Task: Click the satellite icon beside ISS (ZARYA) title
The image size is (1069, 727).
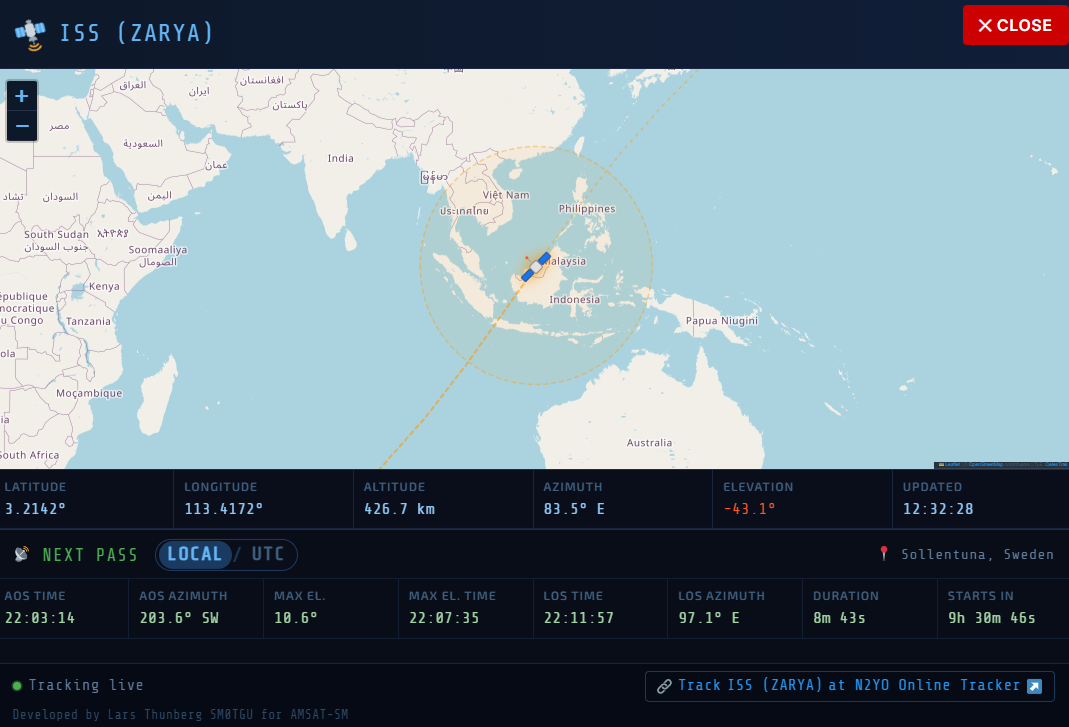Action: pos(30,34)
